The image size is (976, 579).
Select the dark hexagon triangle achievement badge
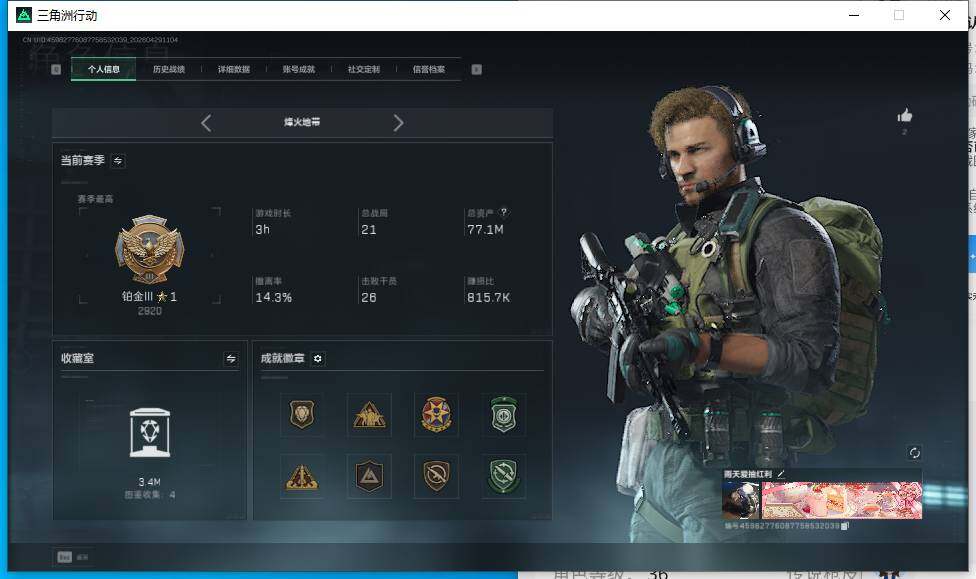[x=369, y=476]
